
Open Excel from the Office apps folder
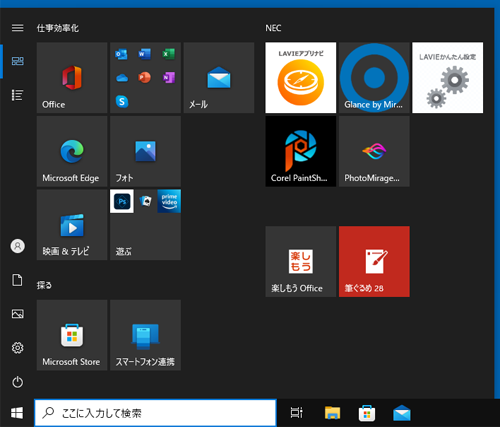[169, 54]
